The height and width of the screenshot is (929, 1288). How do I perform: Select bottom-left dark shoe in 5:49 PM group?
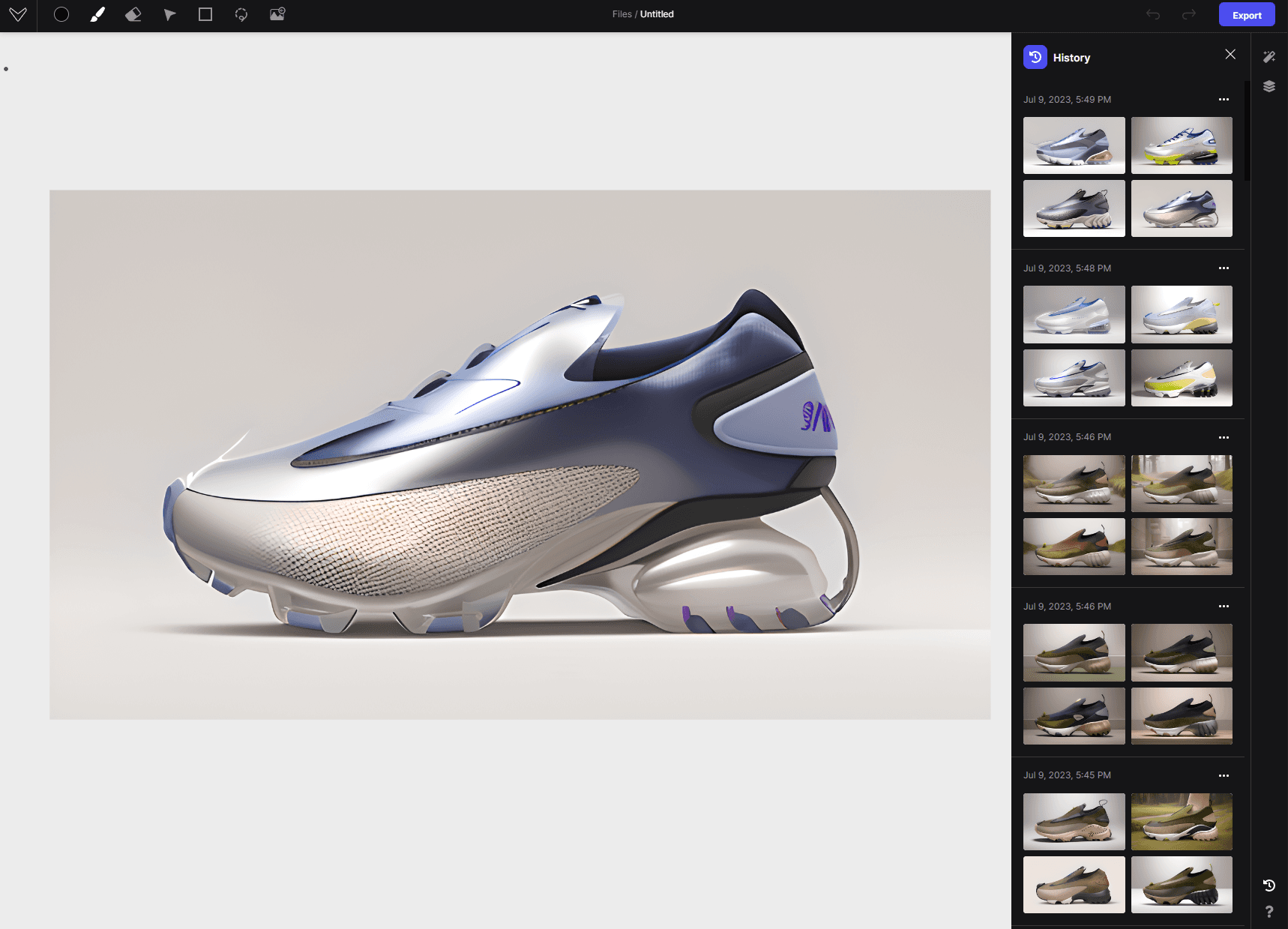(x=1074, y=208)
